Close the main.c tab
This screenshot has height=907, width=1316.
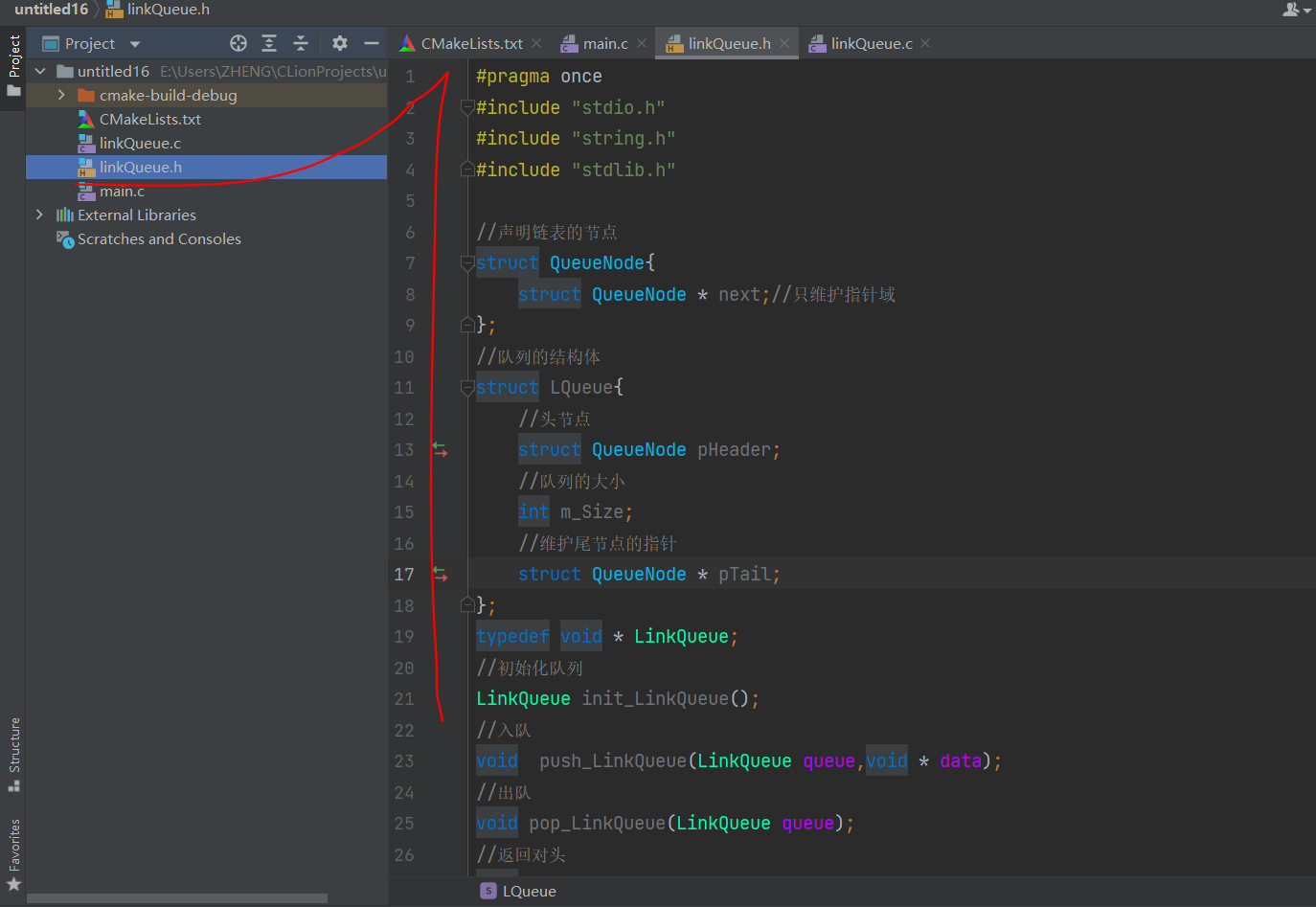point(642,43)
